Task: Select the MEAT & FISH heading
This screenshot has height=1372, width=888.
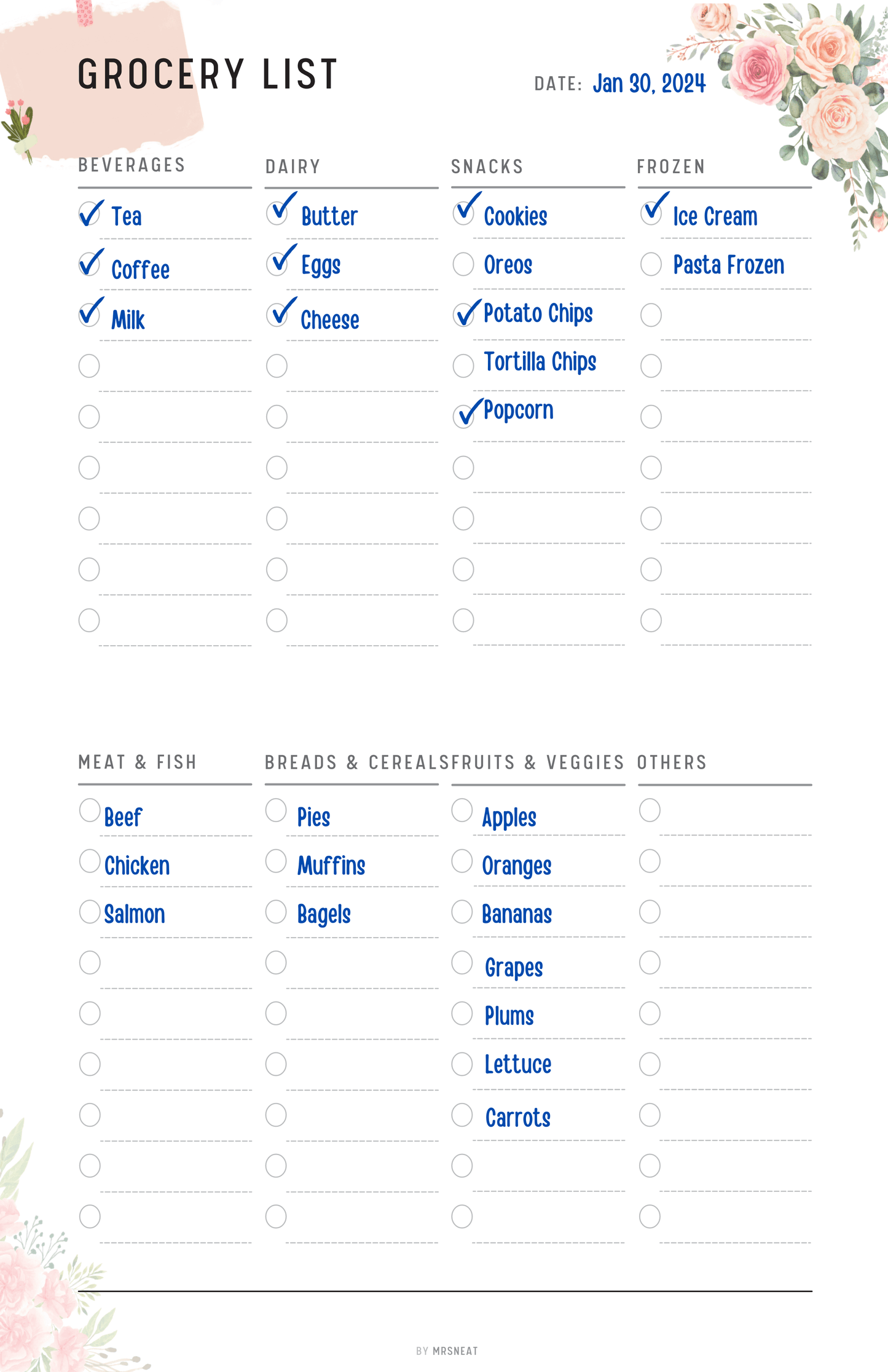Action: pyautogui.click(x=137, y=762)
